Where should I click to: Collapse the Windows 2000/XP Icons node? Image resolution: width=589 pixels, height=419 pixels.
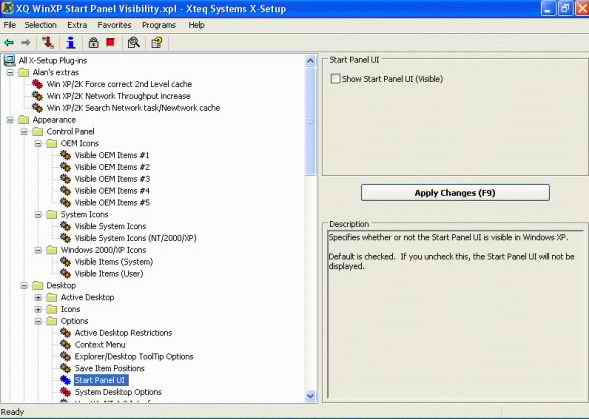pos(38,250)
